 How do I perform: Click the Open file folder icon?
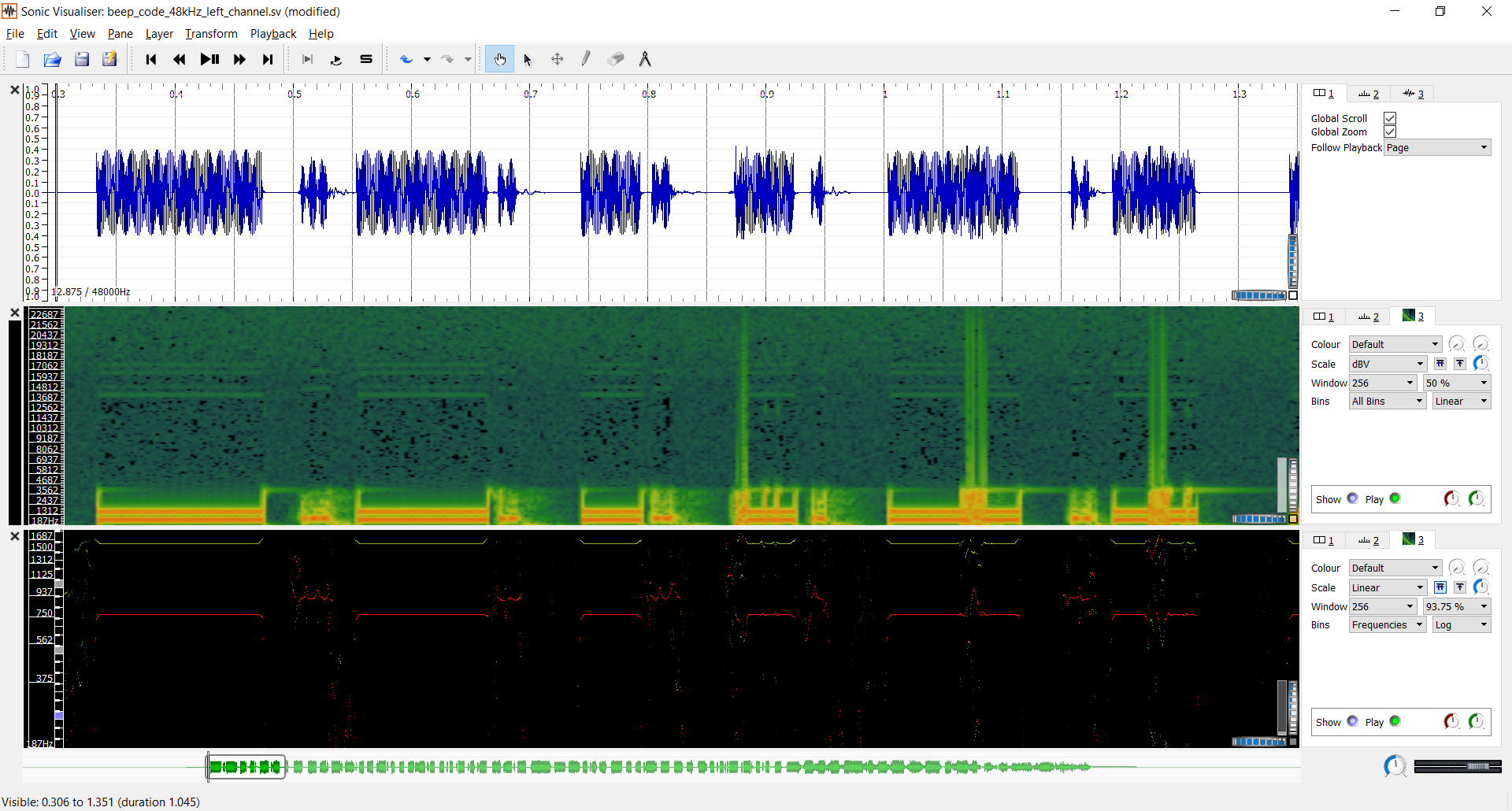tap(52, 59)
